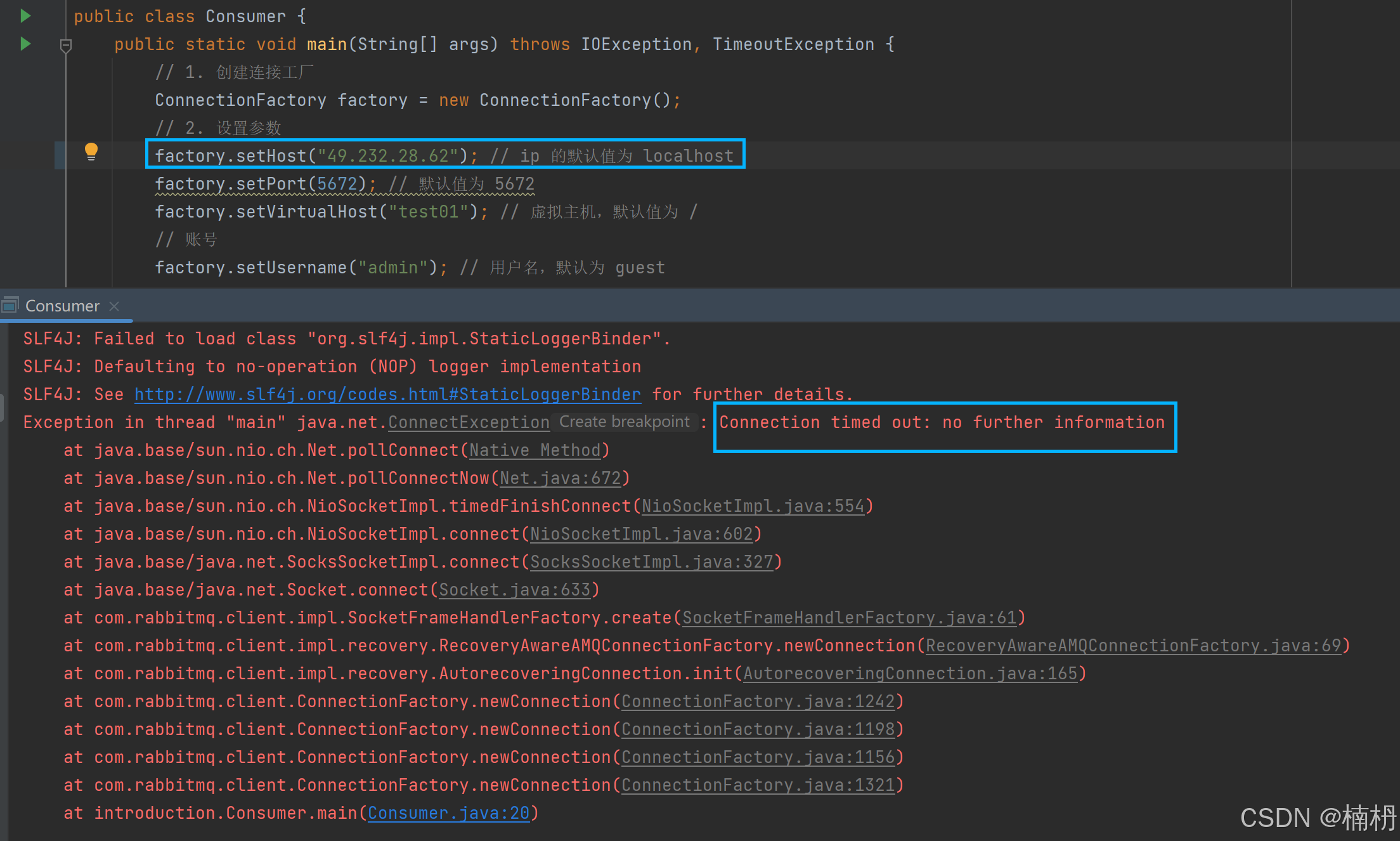Open SocksSocketImpl.java:327 link

[x=652, y=562]
